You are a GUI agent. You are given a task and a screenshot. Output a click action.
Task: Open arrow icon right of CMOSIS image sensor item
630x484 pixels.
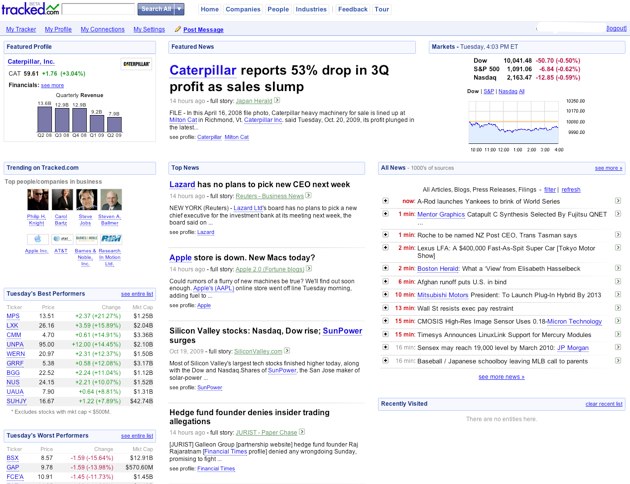pyautogui.click(x=618, y=321)
